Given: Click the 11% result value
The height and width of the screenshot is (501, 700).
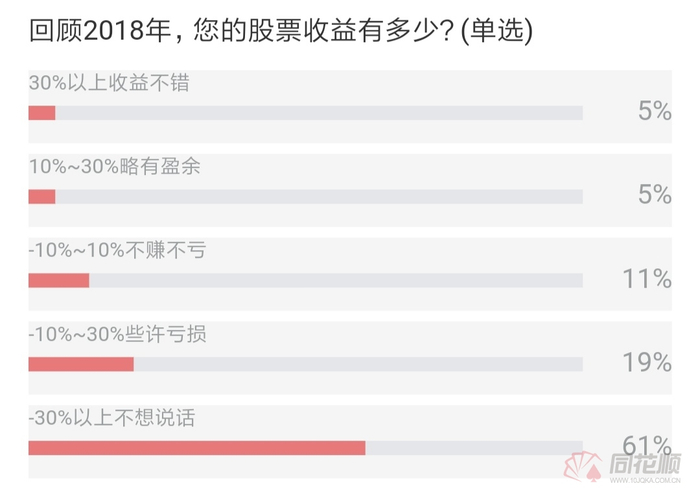Looking at the screenshot, I should (647, 278).
